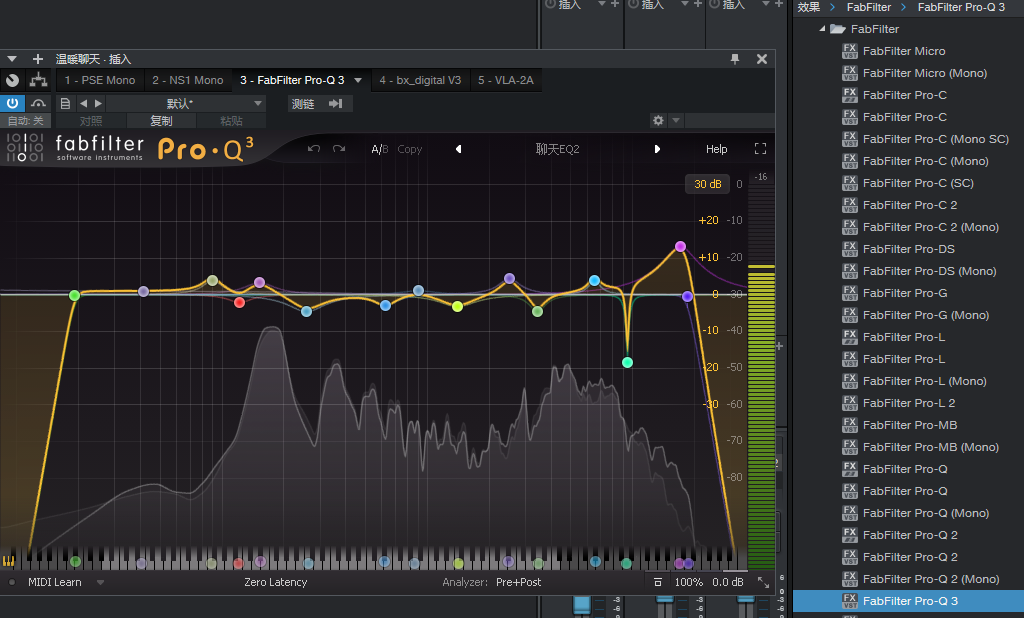This screenshot has width=1024, height=618.
Task: Open dropdown arrow beside FabFilter Pro-Q 3 tab
Action: point(358,80)
